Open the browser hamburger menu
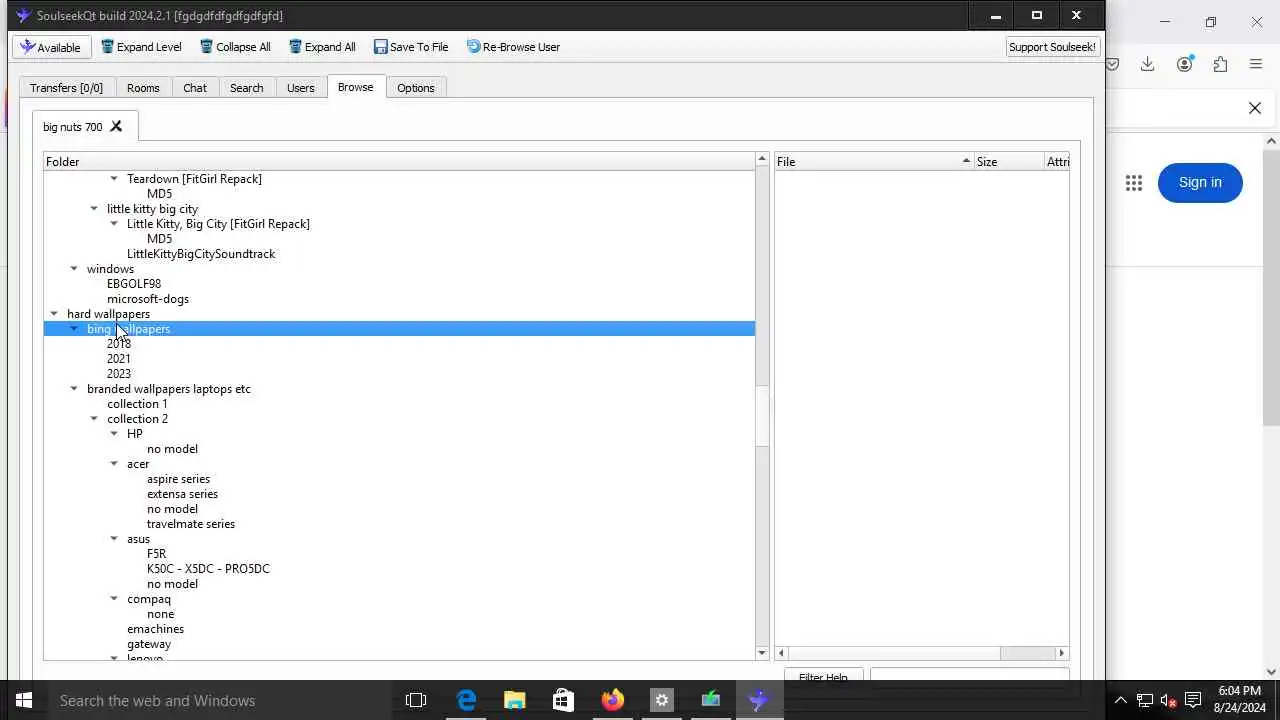The image size is (1280, 720). 1256,64
